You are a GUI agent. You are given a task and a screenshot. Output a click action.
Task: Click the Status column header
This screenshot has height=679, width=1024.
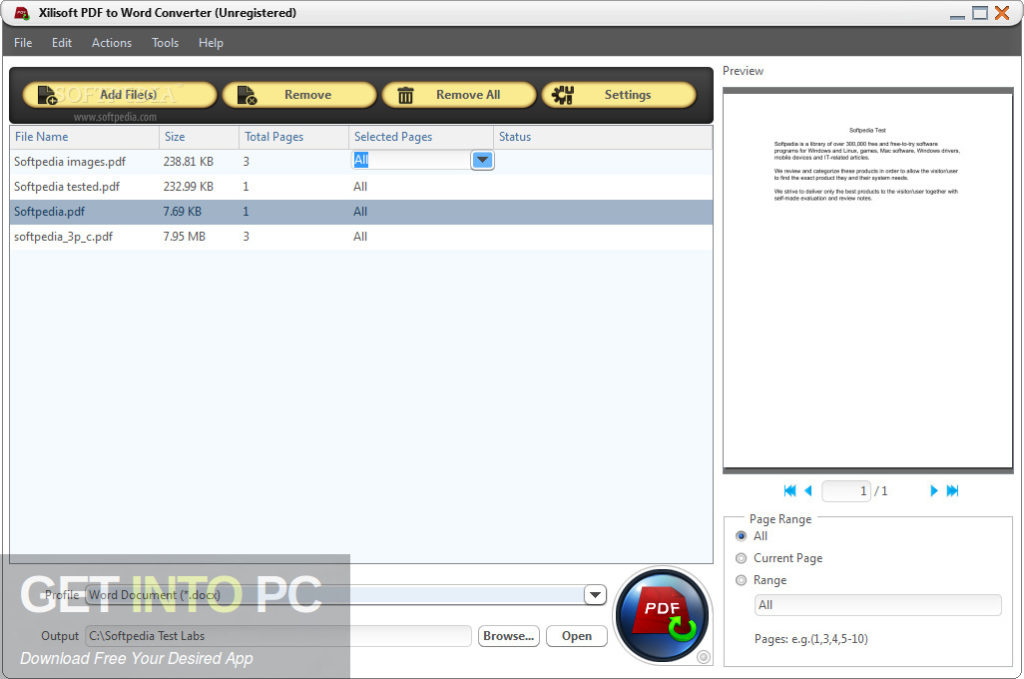[x=603, y=137]
